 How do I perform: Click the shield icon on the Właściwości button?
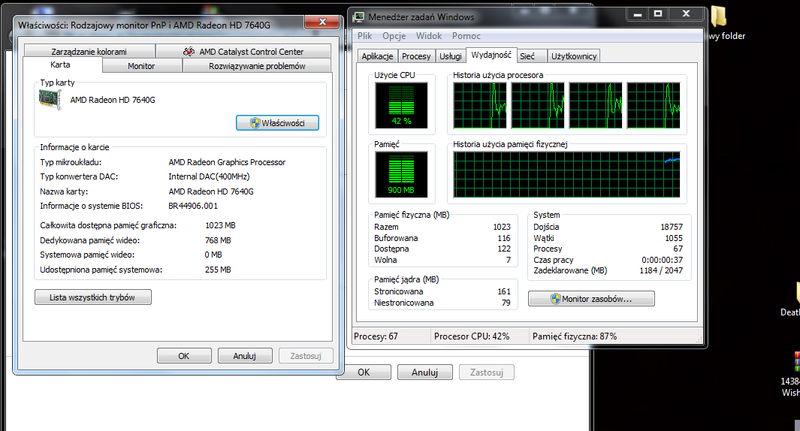[255, 123]
